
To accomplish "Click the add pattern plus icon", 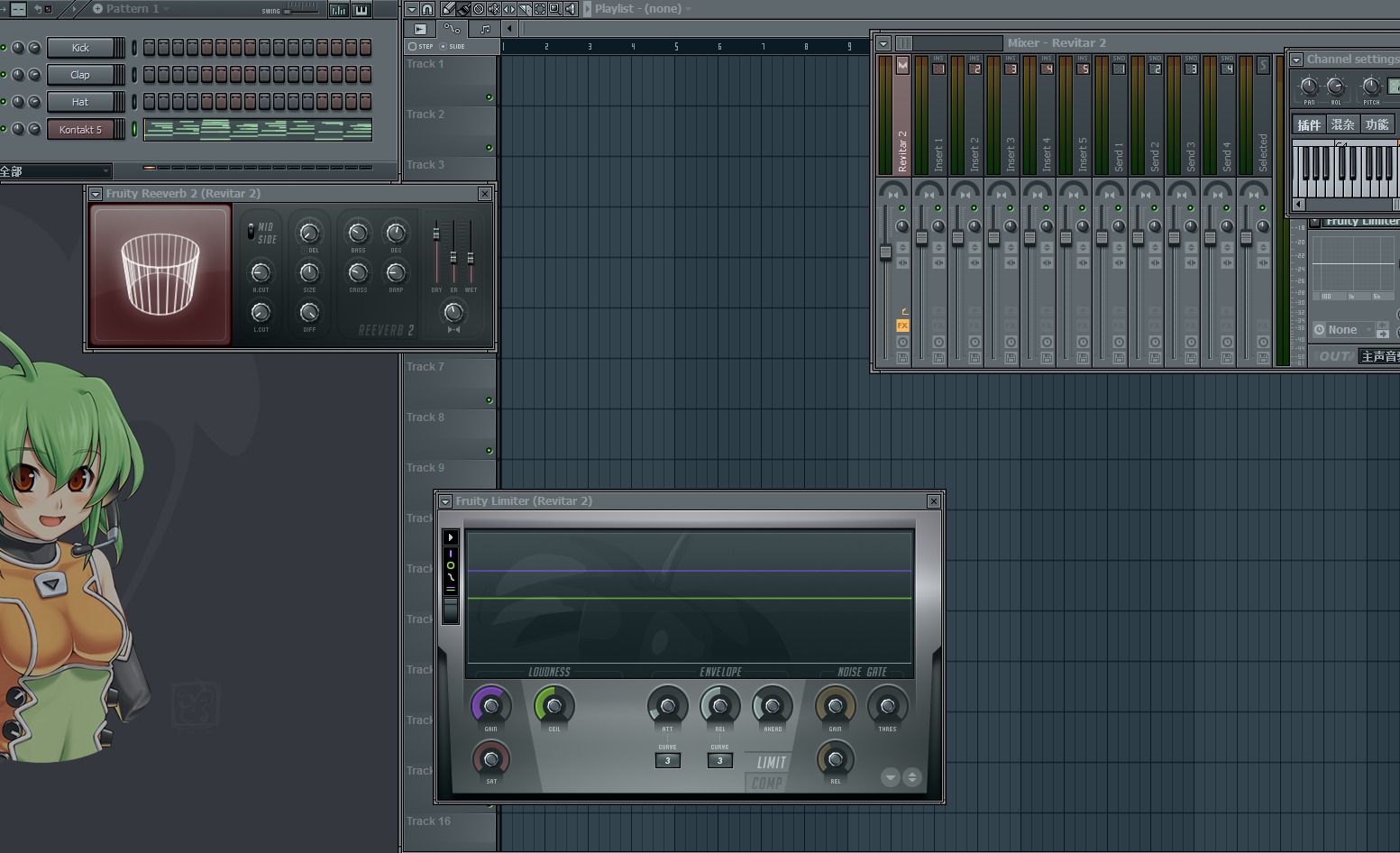I will [x=97, y=9].
